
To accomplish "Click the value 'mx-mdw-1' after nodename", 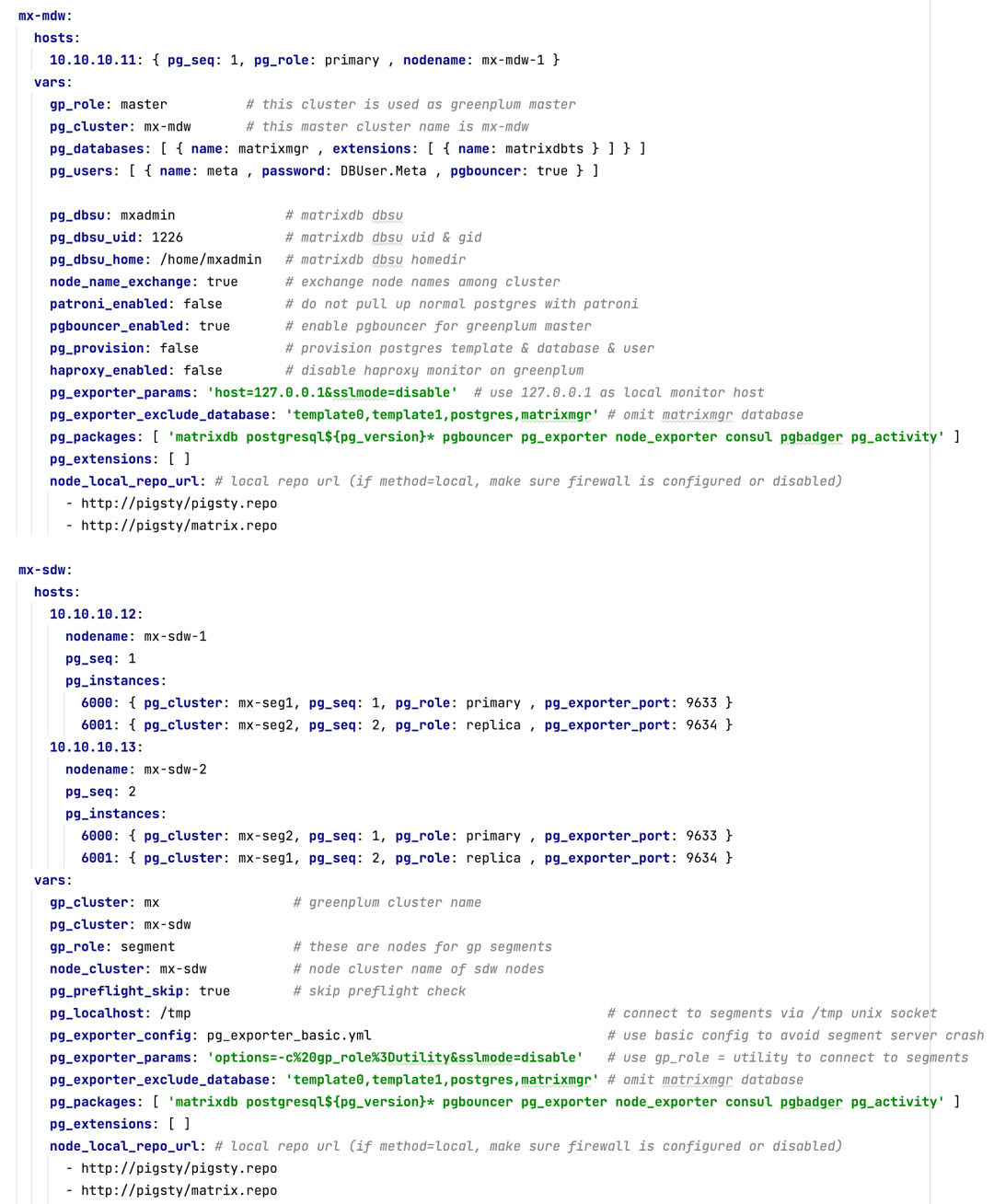I will pos(513,60).
